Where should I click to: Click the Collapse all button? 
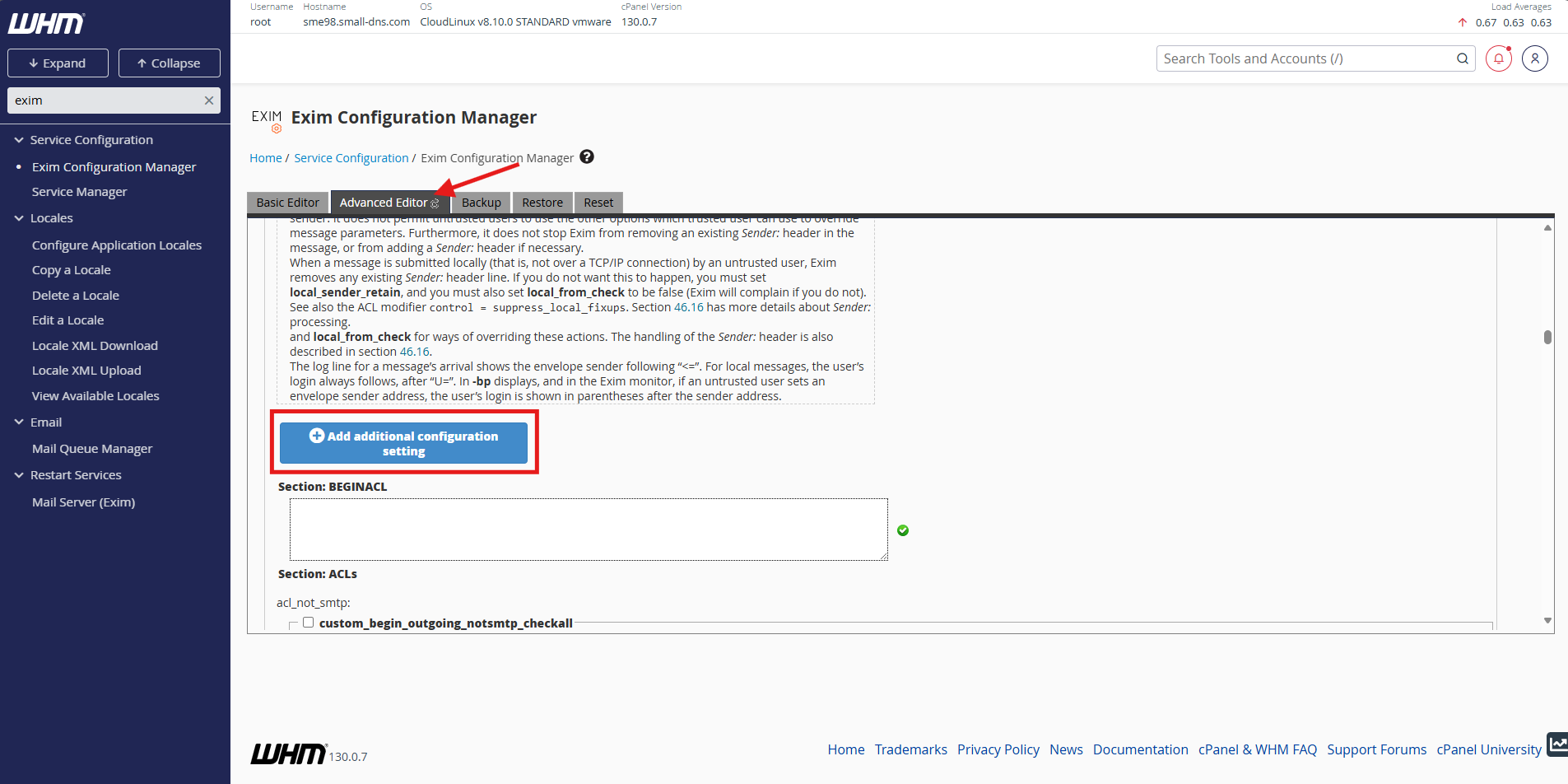tap(170, 63)
